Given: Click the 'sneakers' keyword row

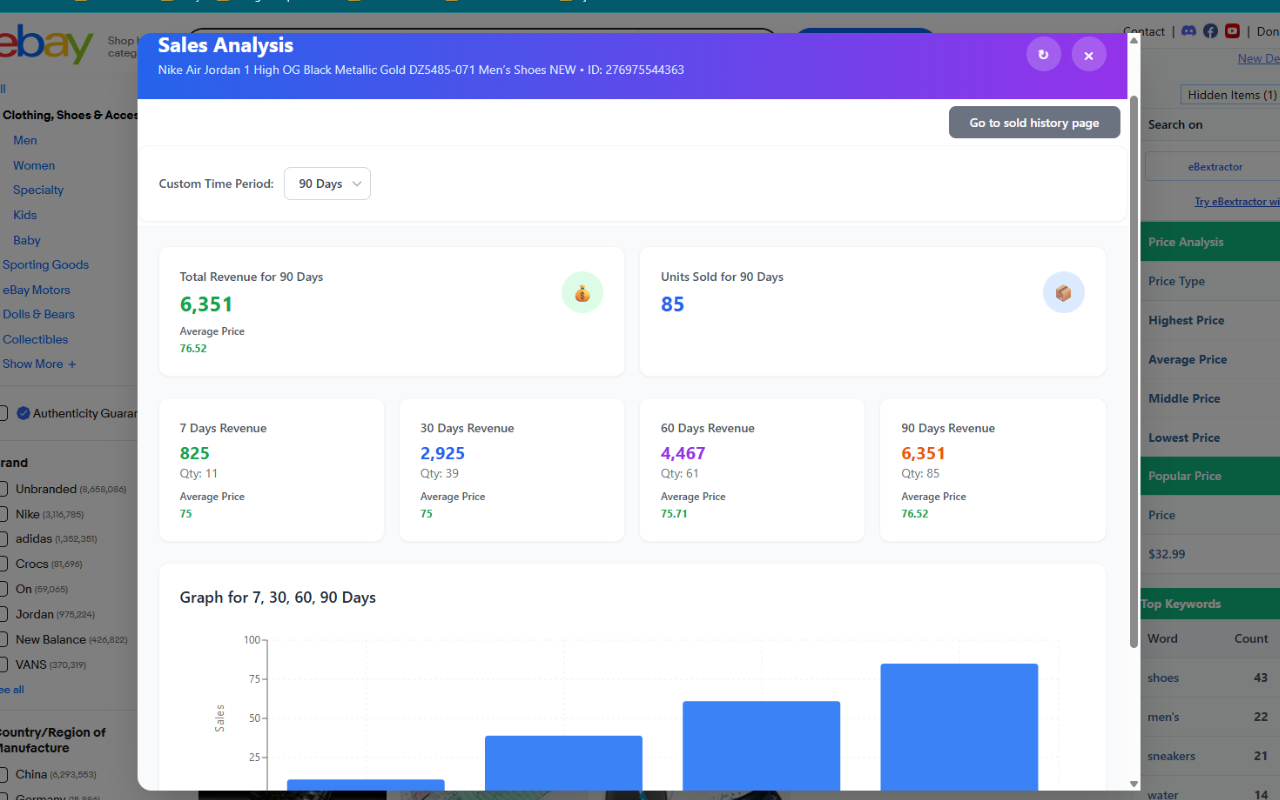Looking at the screenshot, I should click(1210, 756).
